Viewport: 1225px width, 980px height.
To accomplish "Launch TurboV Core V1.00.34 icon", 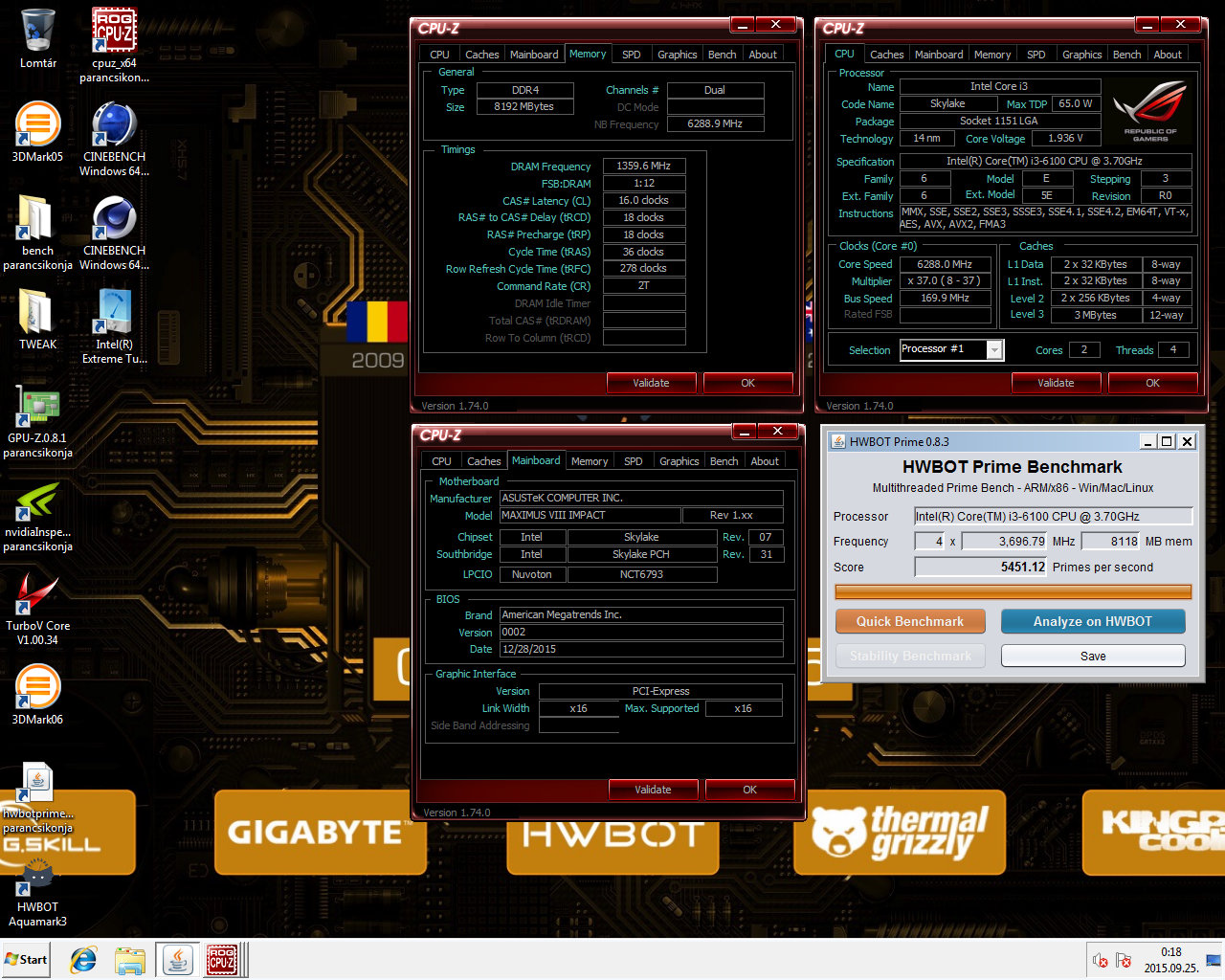I will 37,593.
